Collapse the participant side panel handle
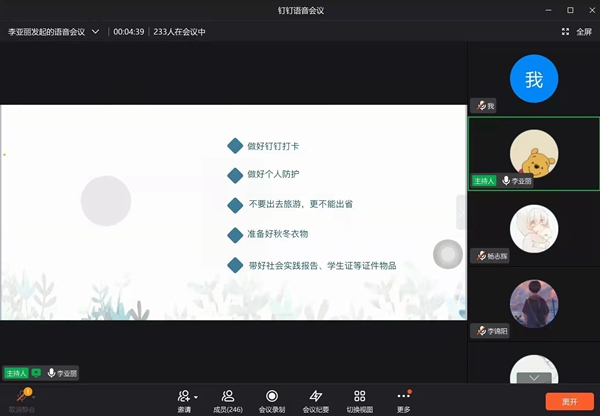 pyautogui.click(x=461, y=212)
